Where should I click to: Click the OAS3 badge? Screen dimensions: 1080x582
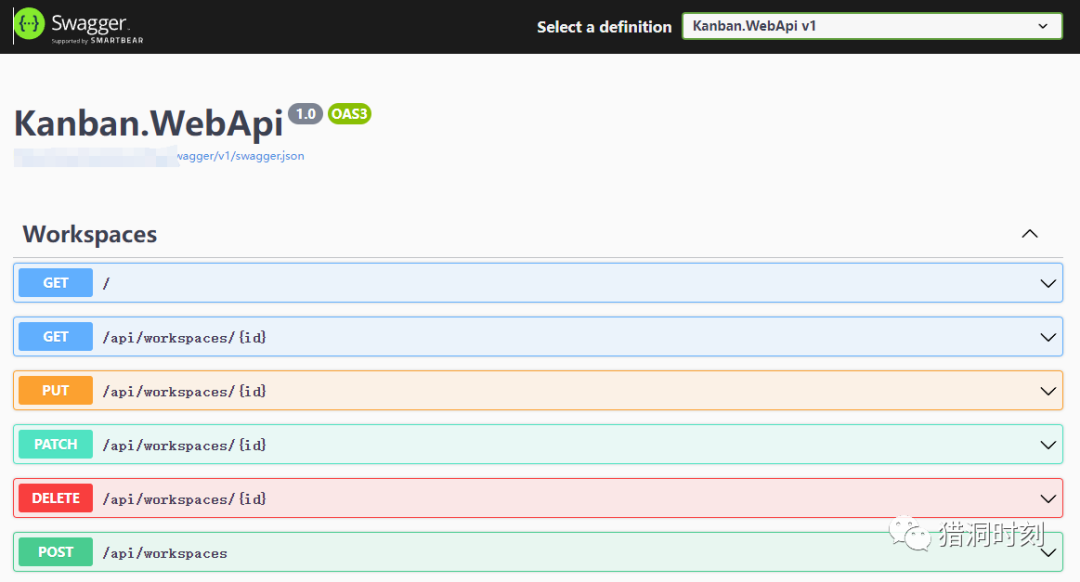point(350,114)
